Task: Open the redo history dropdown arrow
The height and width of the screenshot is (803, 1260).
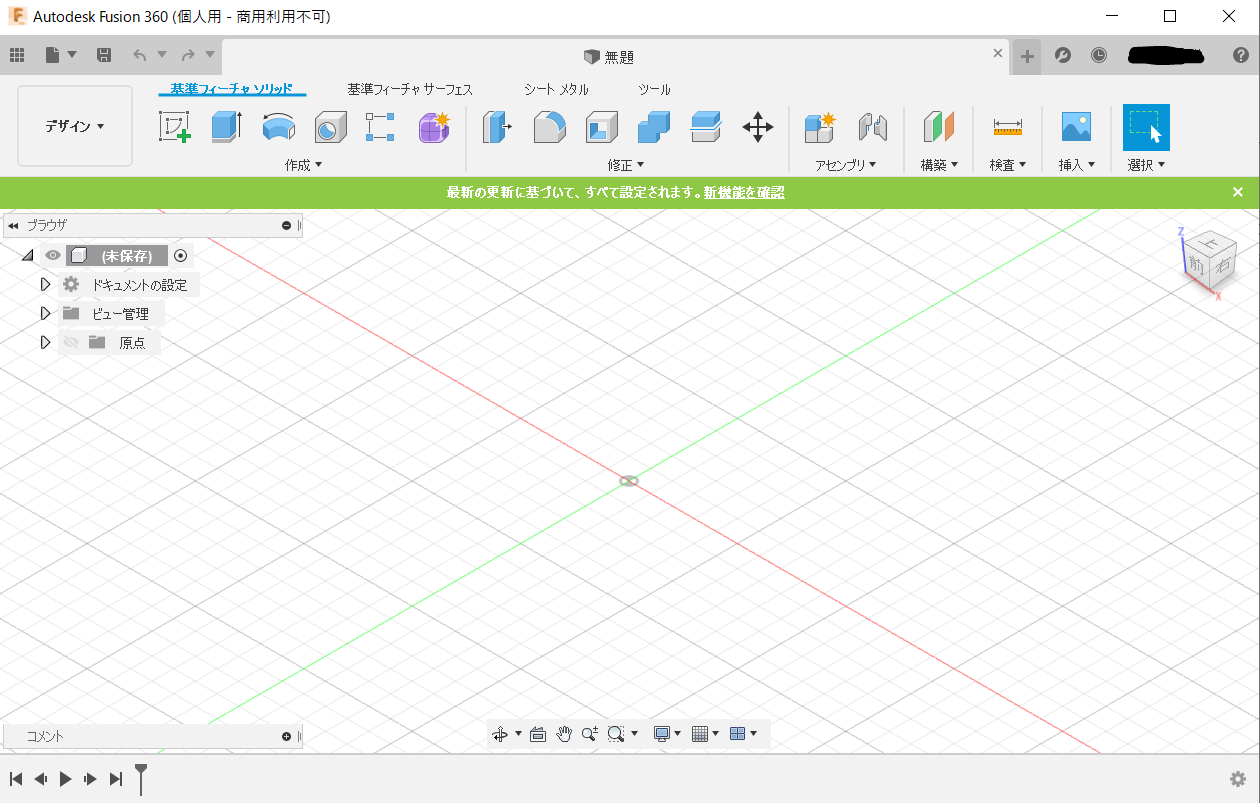Action: point(210,55)
